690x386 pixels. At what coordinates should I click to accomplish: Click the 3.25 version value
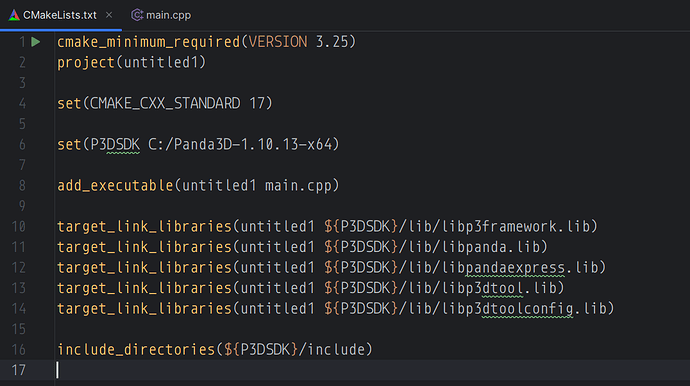click(332, 42)
